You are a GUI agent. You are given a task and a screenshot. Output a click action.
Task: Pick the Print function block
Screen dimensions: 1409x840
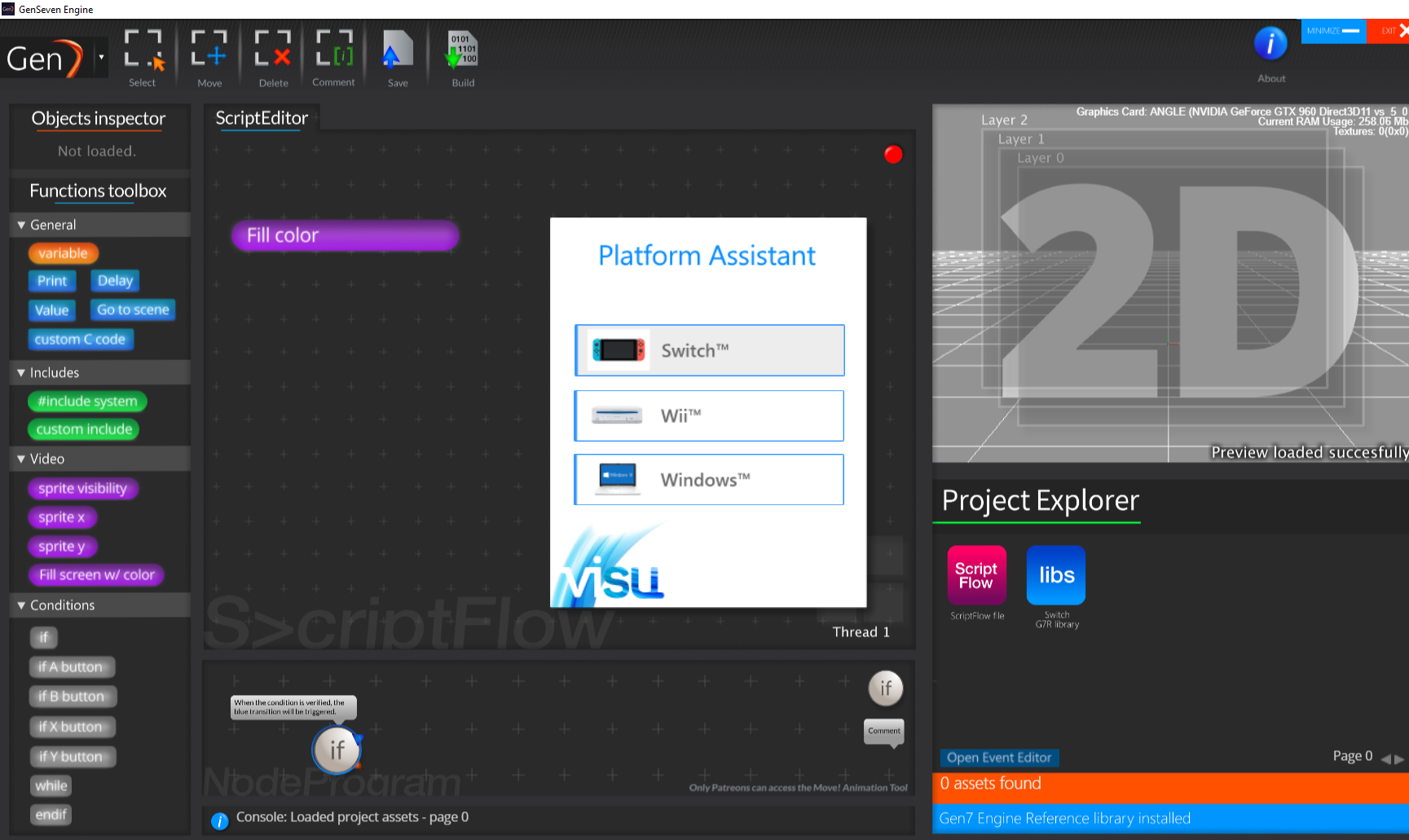click(52, 281)
